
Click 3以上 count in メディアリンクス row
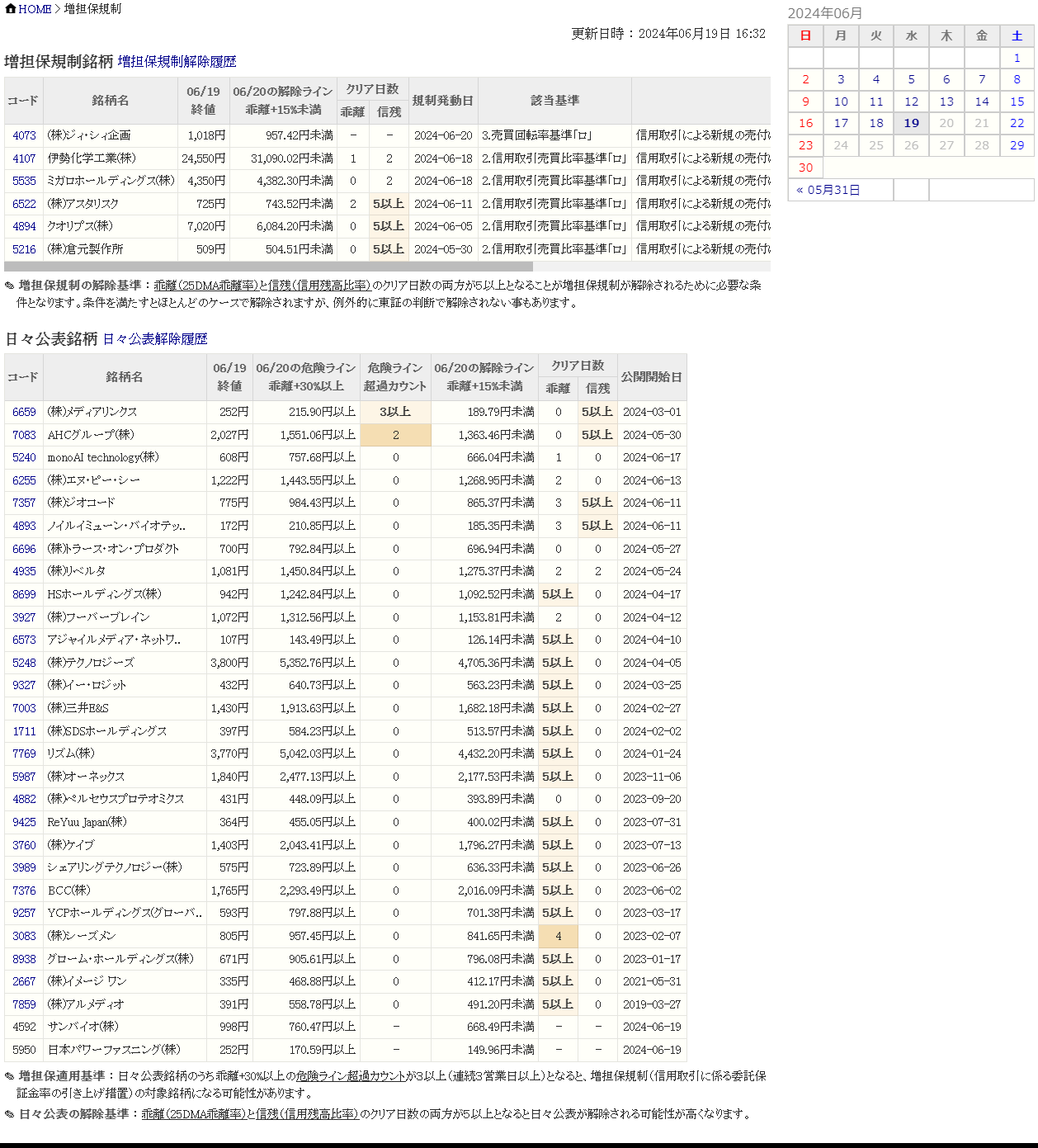click(395, 412)
